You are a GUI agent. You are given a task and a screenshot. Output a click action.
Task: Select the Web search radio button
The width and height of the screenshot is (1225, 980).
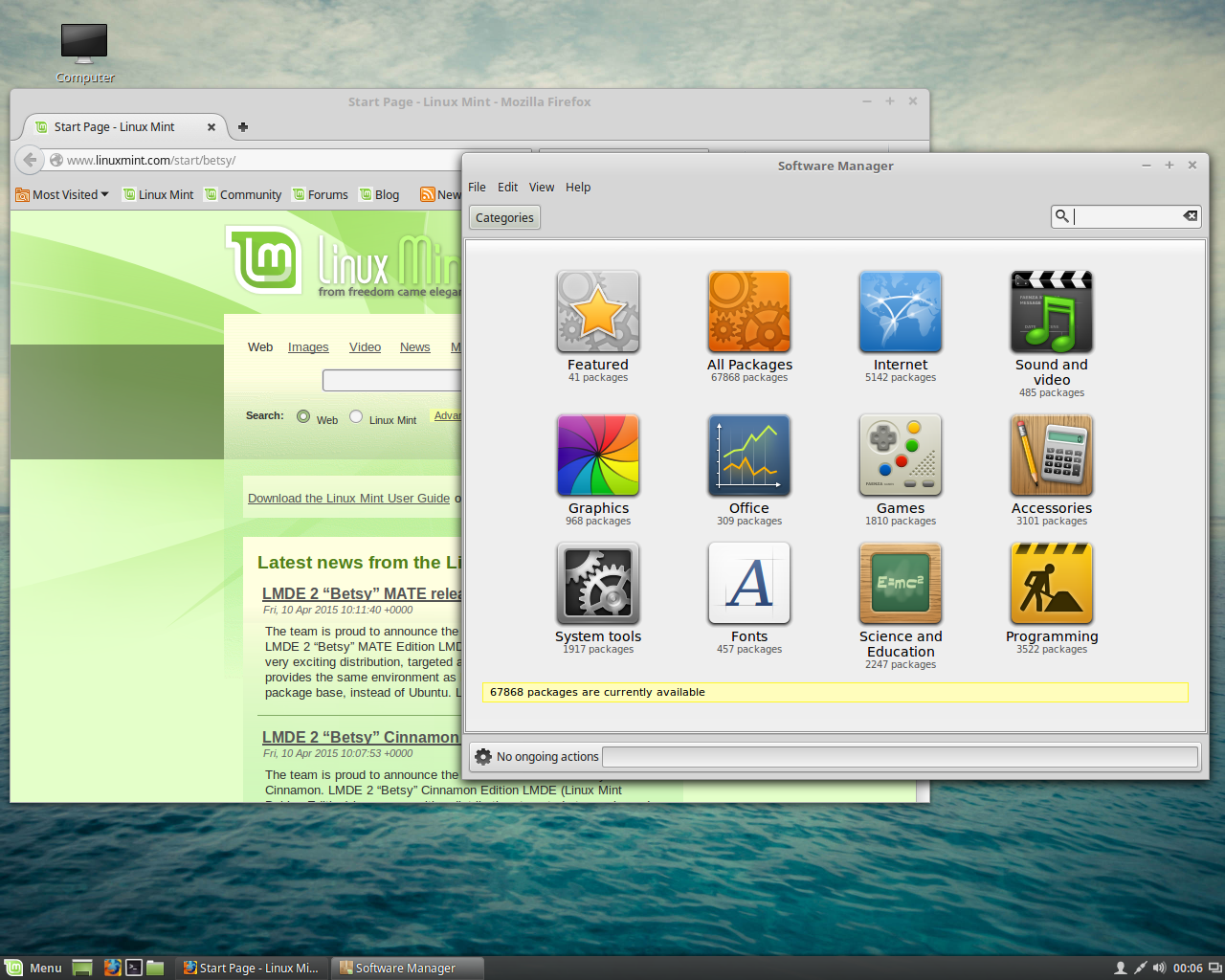coord(303,416)
